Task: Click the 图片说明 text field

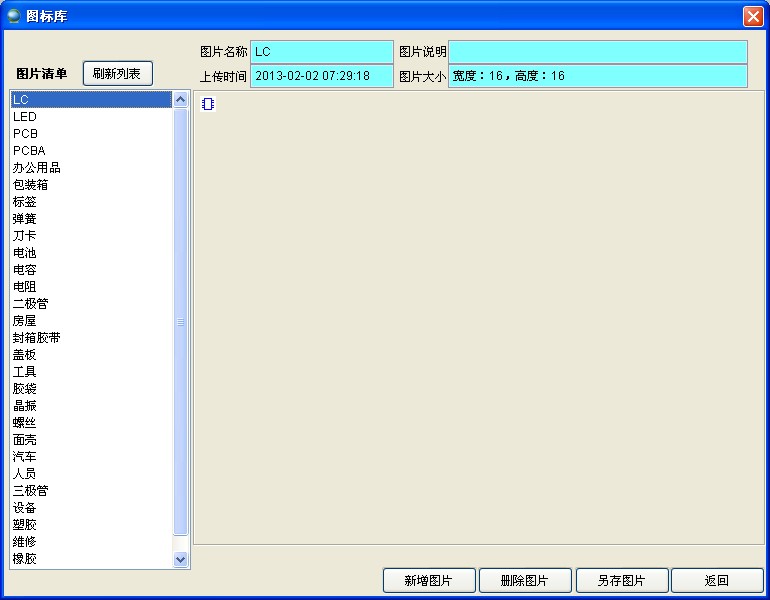Action: coord(597,51)
